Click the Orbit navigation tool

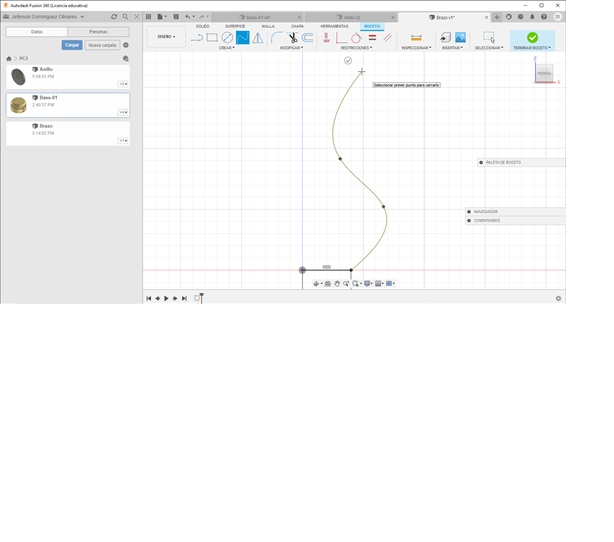pyautogui.click(x=316, y=284)
